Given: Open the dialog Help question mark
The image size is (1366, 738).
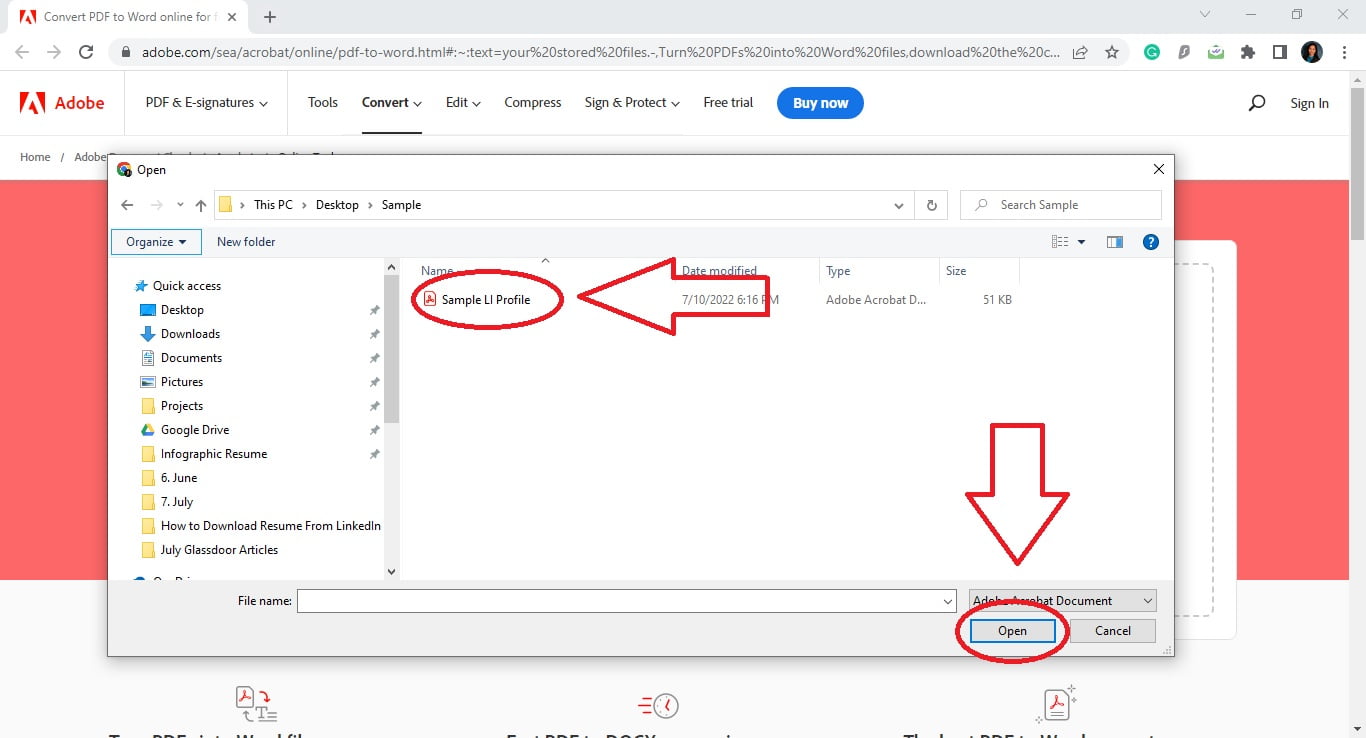Looking at the screenshot, I should click(1150, 242).
